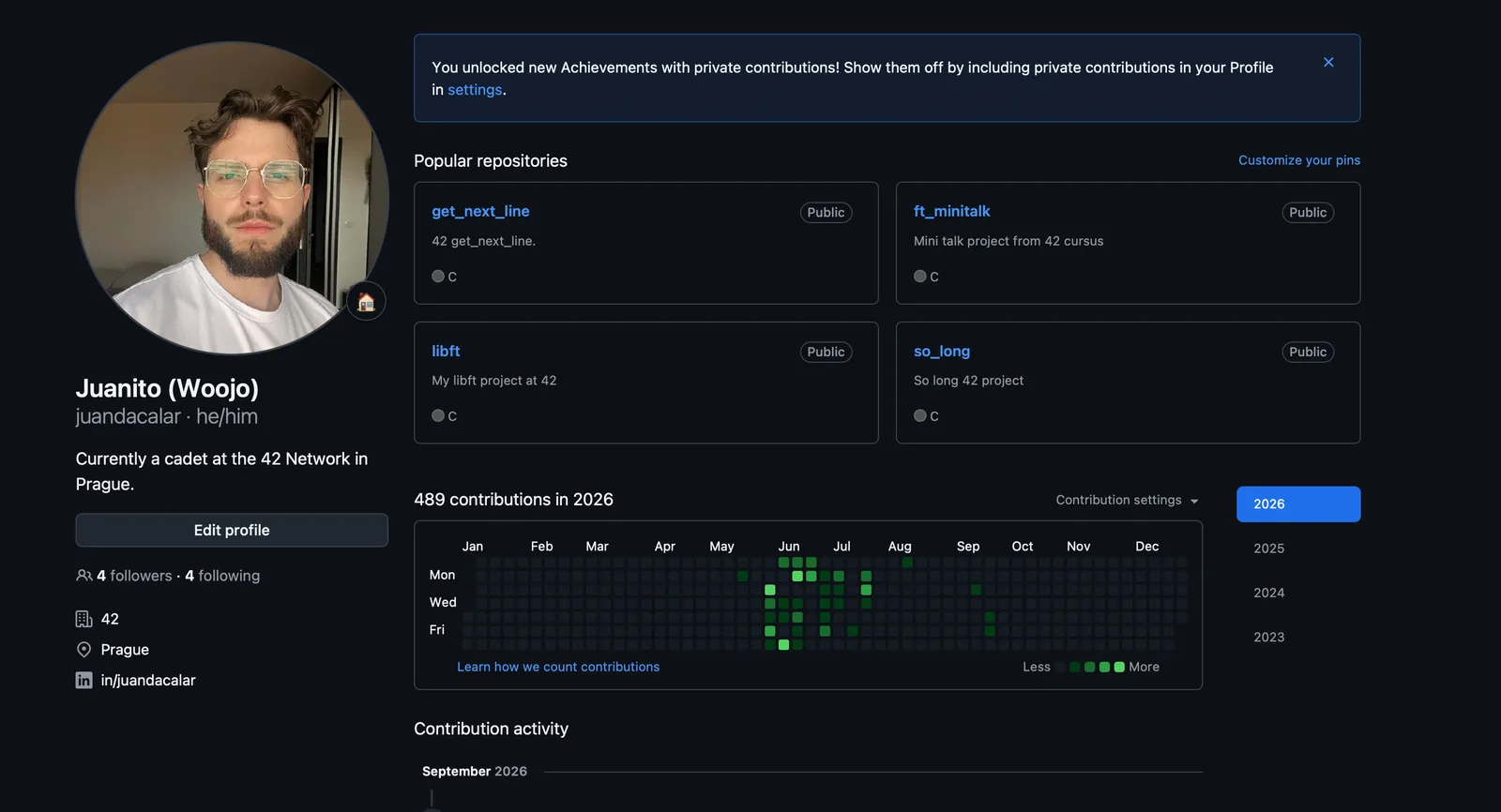
Task: Open the settings link in banner
Action: 475,90
